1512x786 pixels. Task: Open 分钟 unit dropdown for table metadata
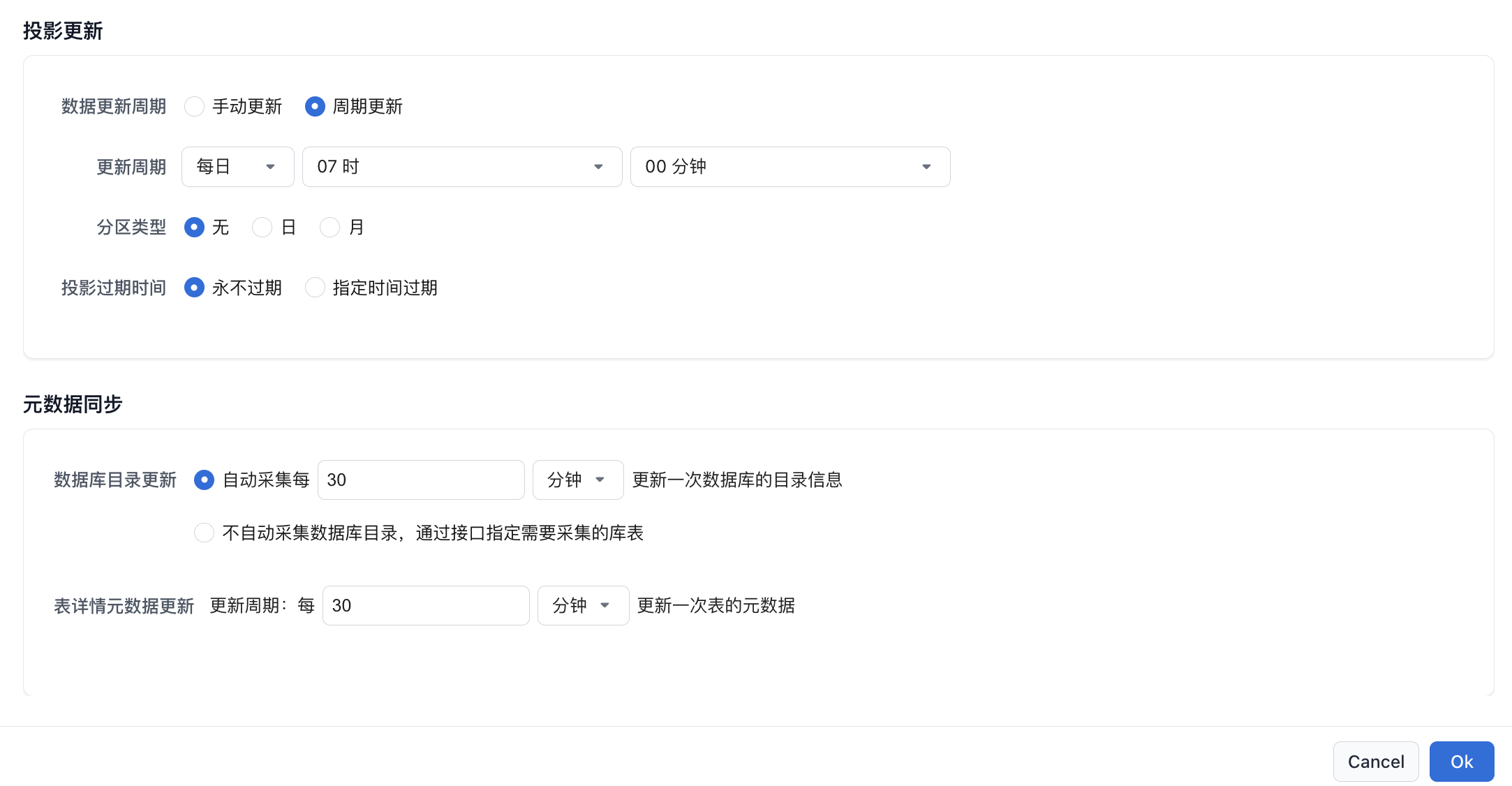click(x=582, y=606)
